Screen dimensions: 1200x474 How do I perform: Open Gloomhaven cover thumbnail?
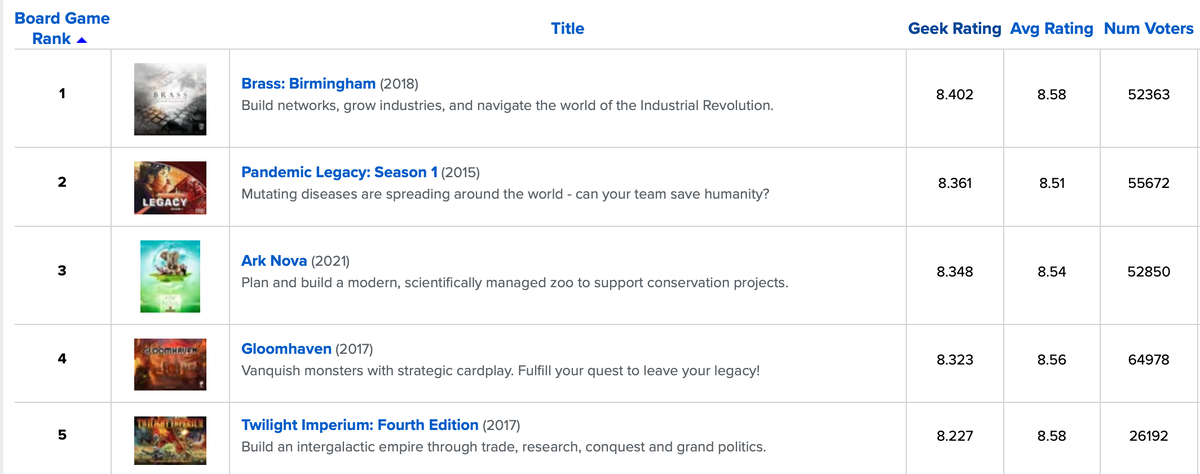[170, 363]
